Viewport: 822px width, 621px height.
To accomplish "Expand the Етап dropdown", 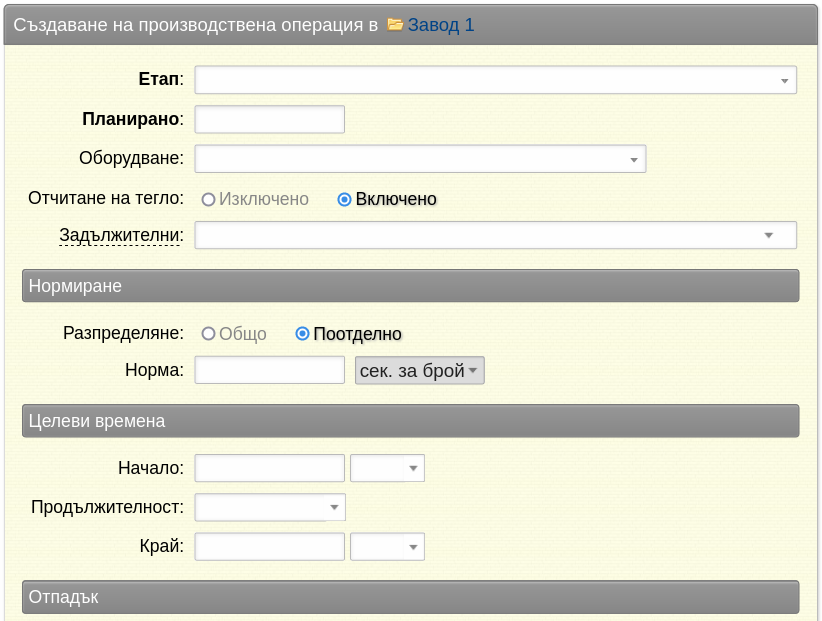I will click(495, 80).
